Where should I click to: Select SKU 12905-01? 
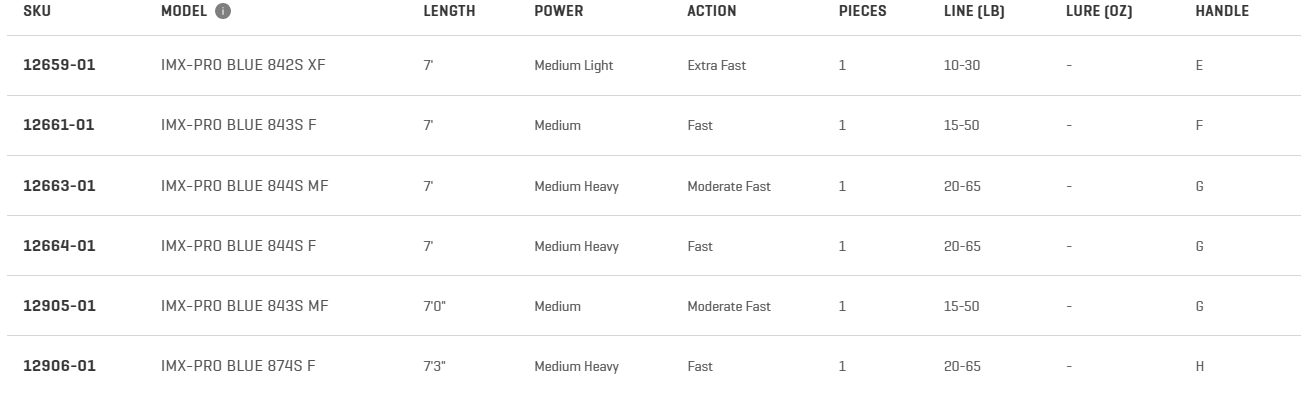(x=59, y=306)
